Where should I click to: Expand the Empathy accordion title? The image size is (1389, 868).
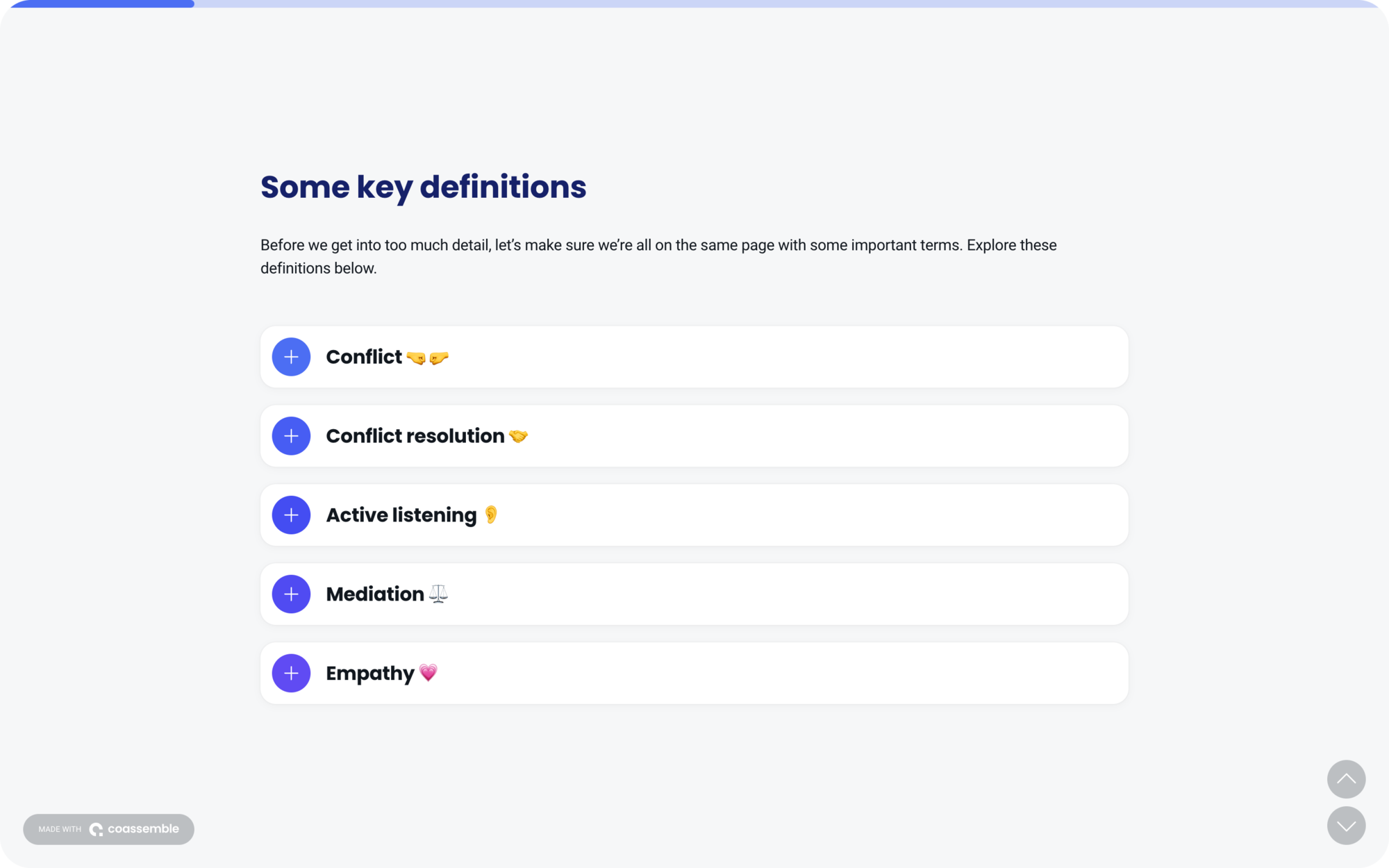[369, 673]
